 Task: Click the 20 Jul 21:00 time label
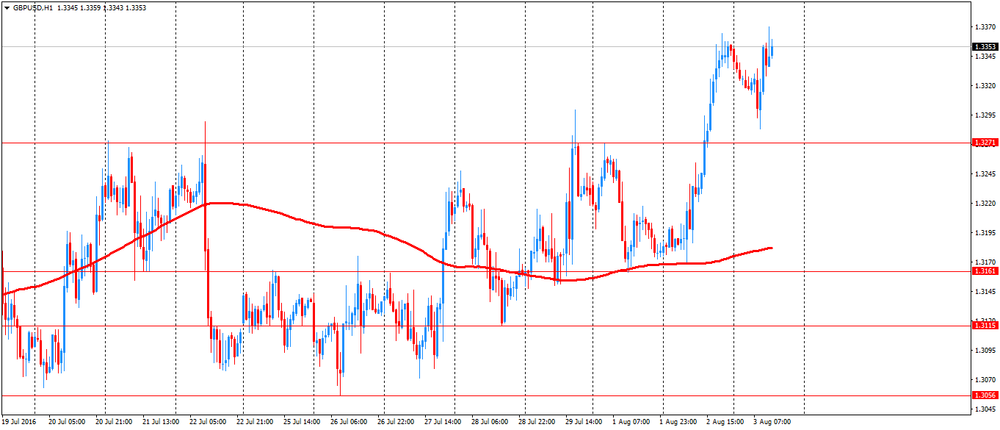click(114, 422)
